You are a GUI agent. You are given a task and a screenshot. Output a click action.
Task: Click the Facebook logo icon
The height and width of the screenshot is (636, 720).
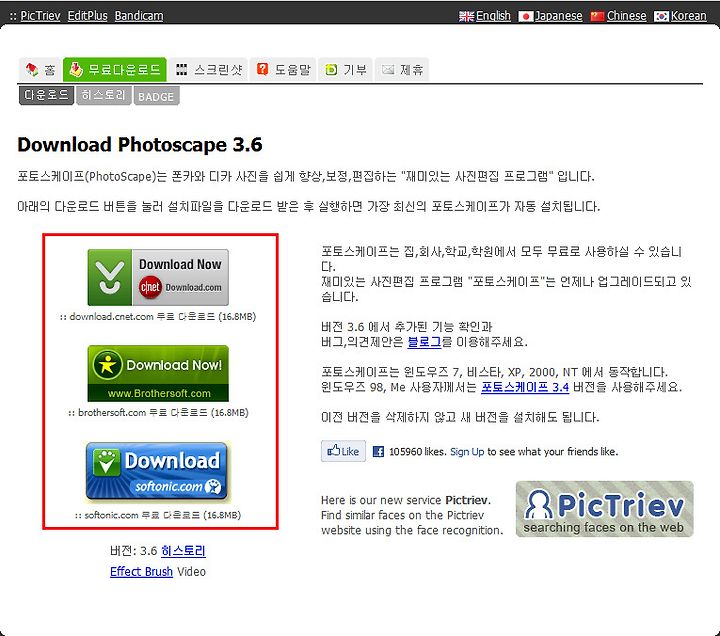[378, 452]
